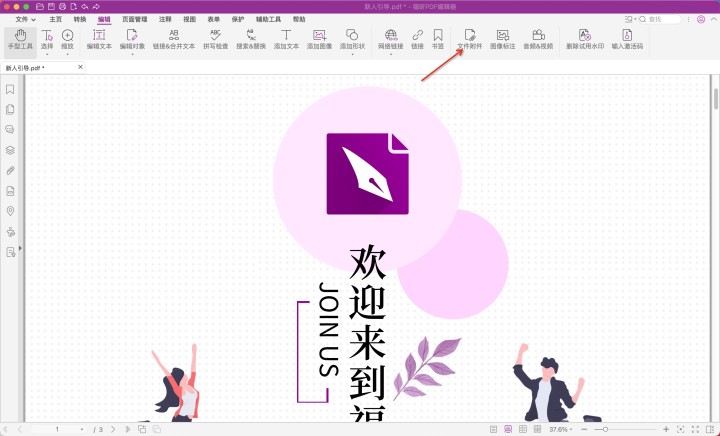The width and height of the screenshot is (720, 436).
Task: Switch to the highlighted page view mode in status bar
Action: 508,429
